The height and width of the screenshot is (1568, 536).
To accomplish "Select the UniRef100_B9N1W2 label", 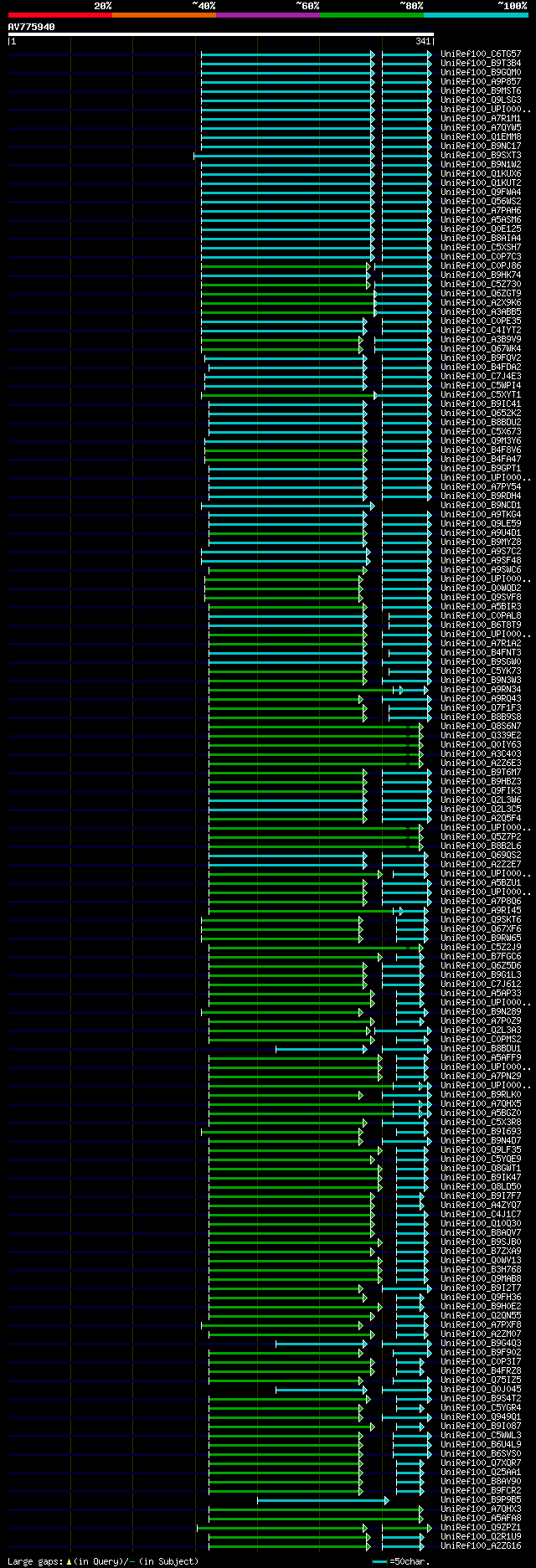I will click(x=481, y=164).
